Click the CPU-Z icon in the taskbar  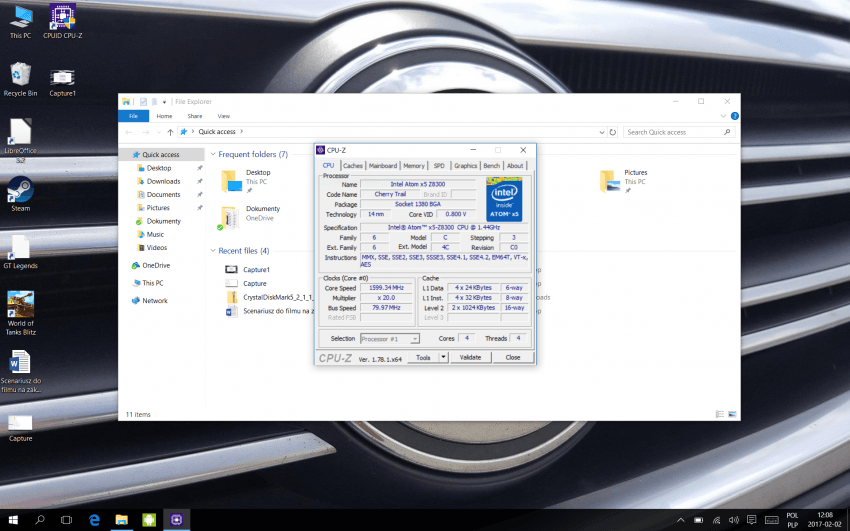coord(176,520)
